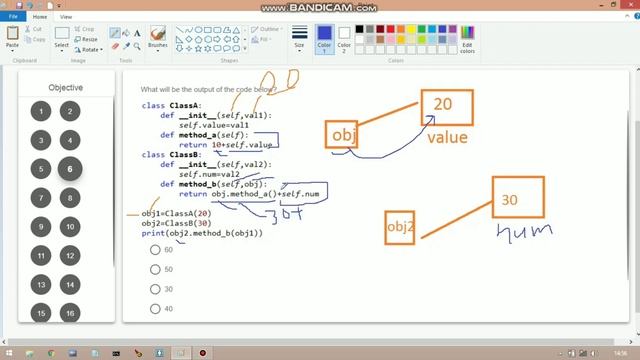Select the radio button for answer 50
Viewport: 640px width, 360px height.
tap(155, 269)
